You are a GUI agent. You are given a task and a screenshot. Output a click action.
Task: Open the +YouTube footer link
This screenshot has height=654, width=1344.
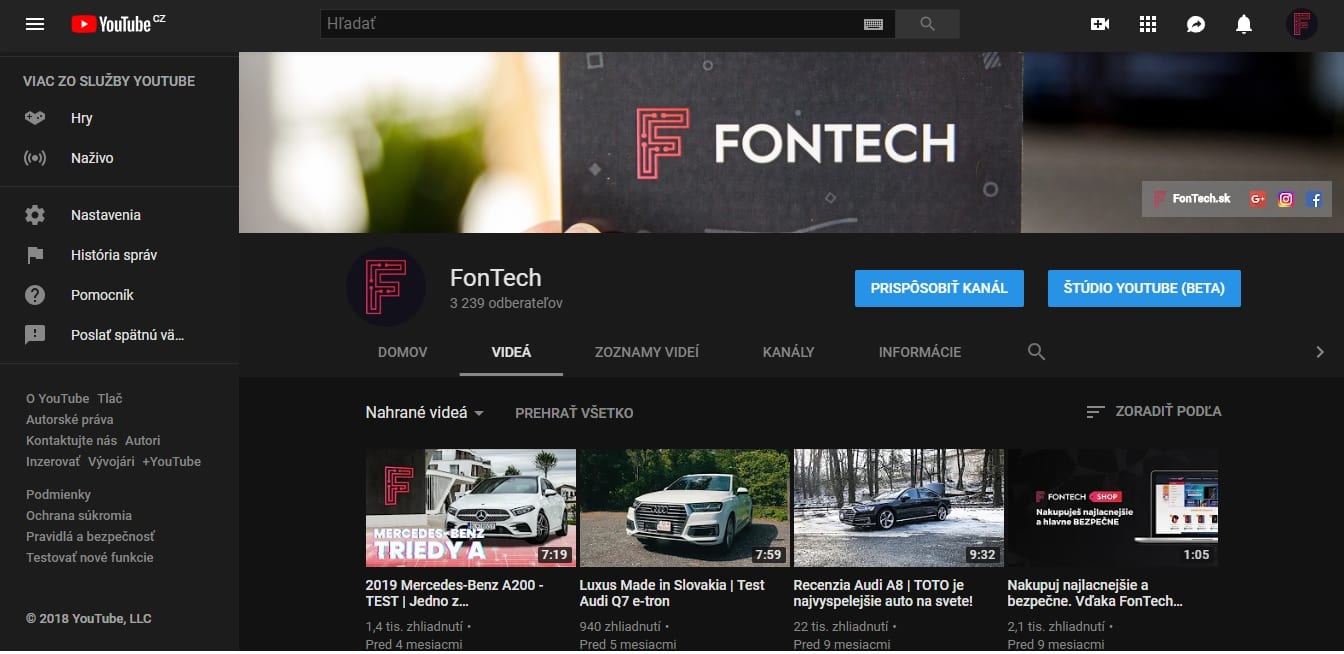pyautogui.click(x=171, y=461)
